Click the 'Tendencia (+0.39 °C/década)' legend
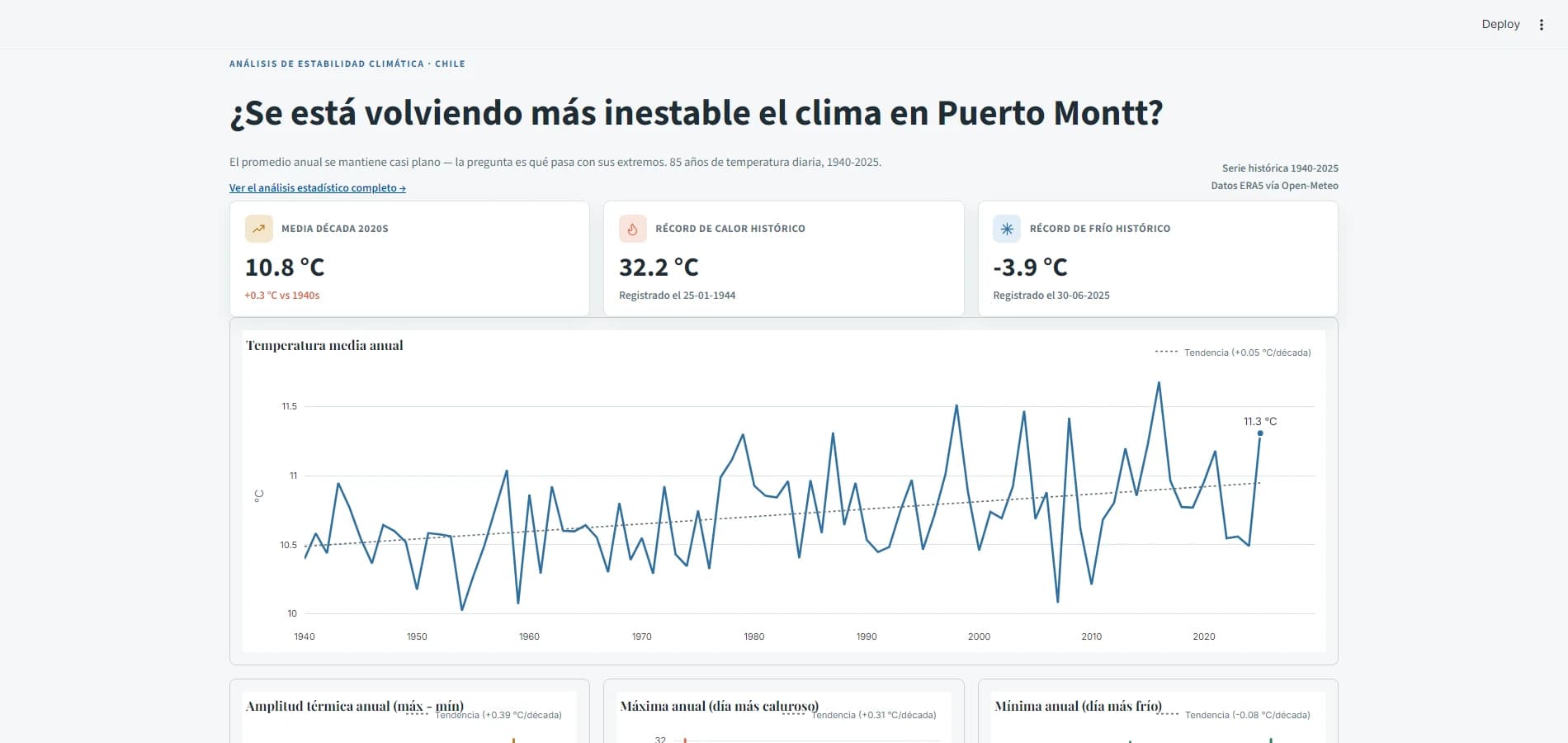This screenshot has width=1568, height=743. point(484,715)
